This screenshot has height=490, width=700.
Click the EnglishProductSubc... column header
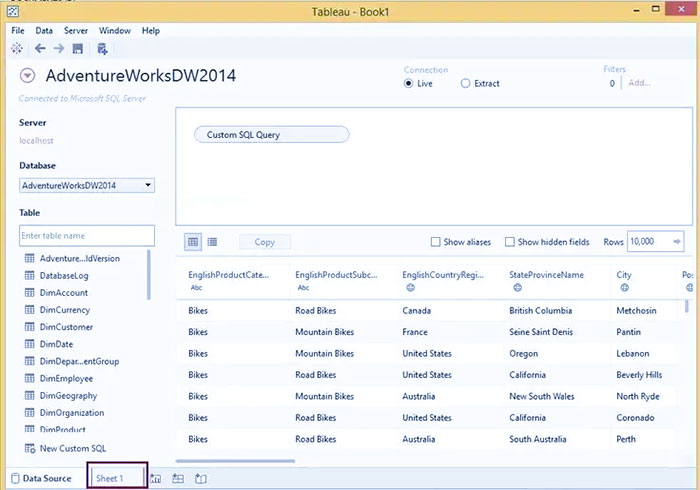coord(336,275)
